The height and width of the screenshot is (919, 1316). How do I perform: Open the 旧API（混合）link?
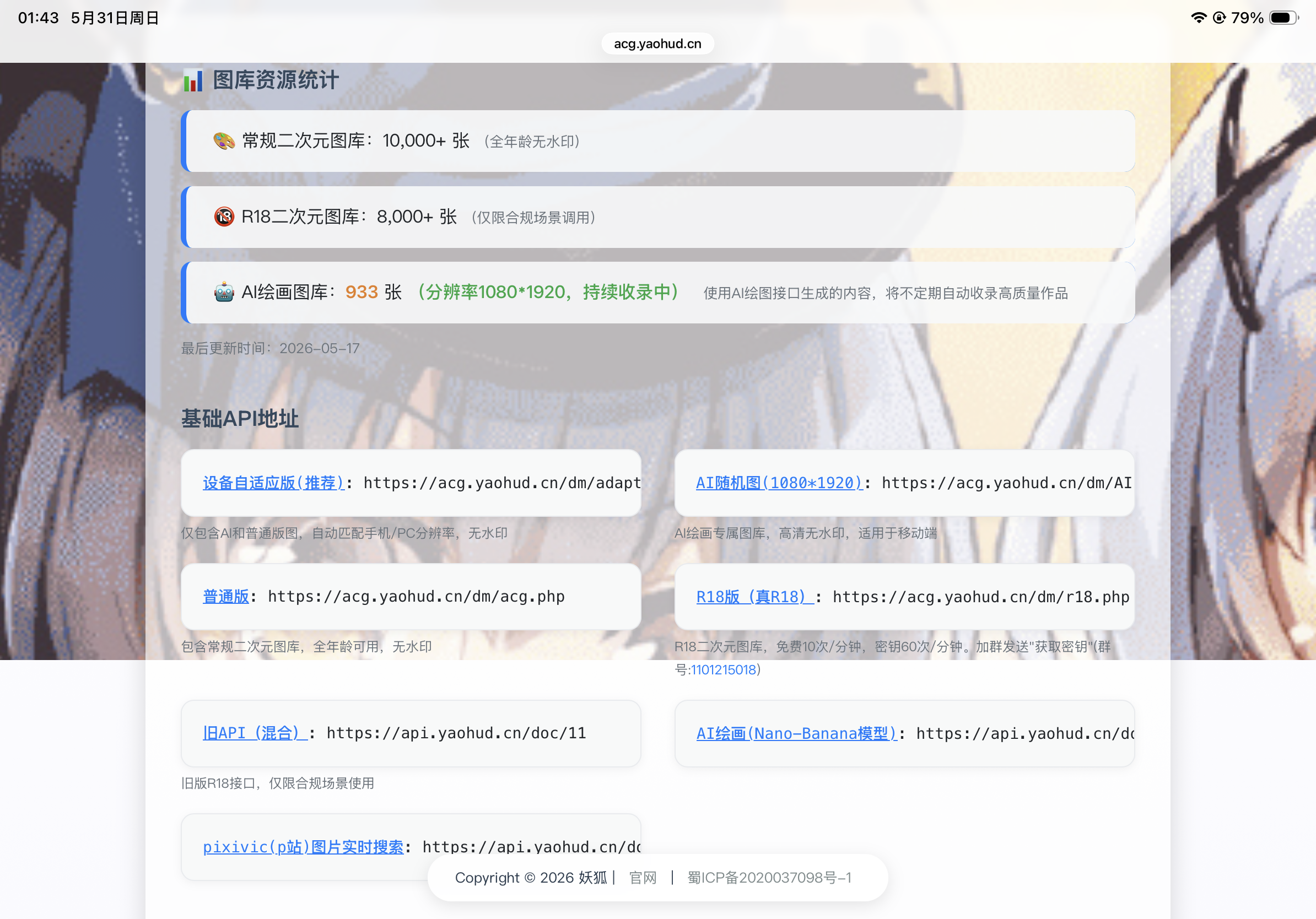(x=255, y=733)
